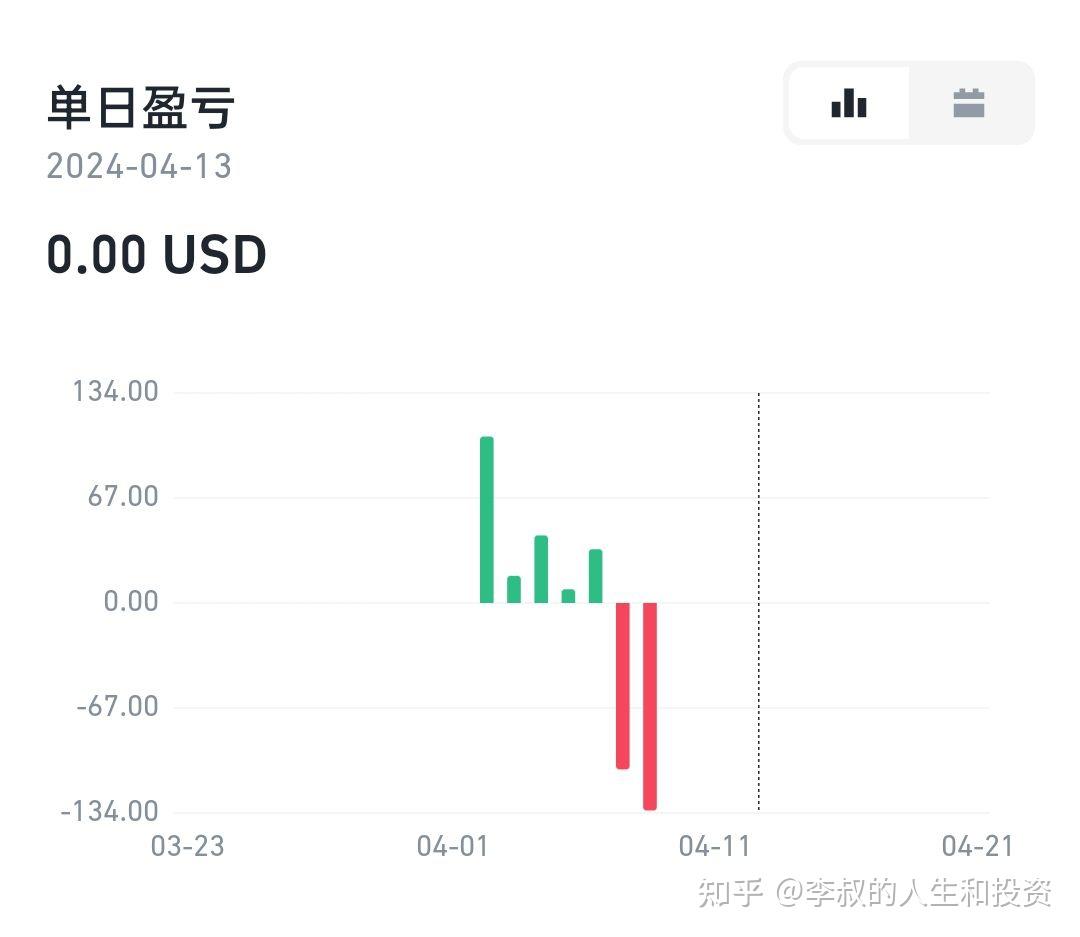
Task: Click the shorter red loss bar
Action: pos(622,685)
